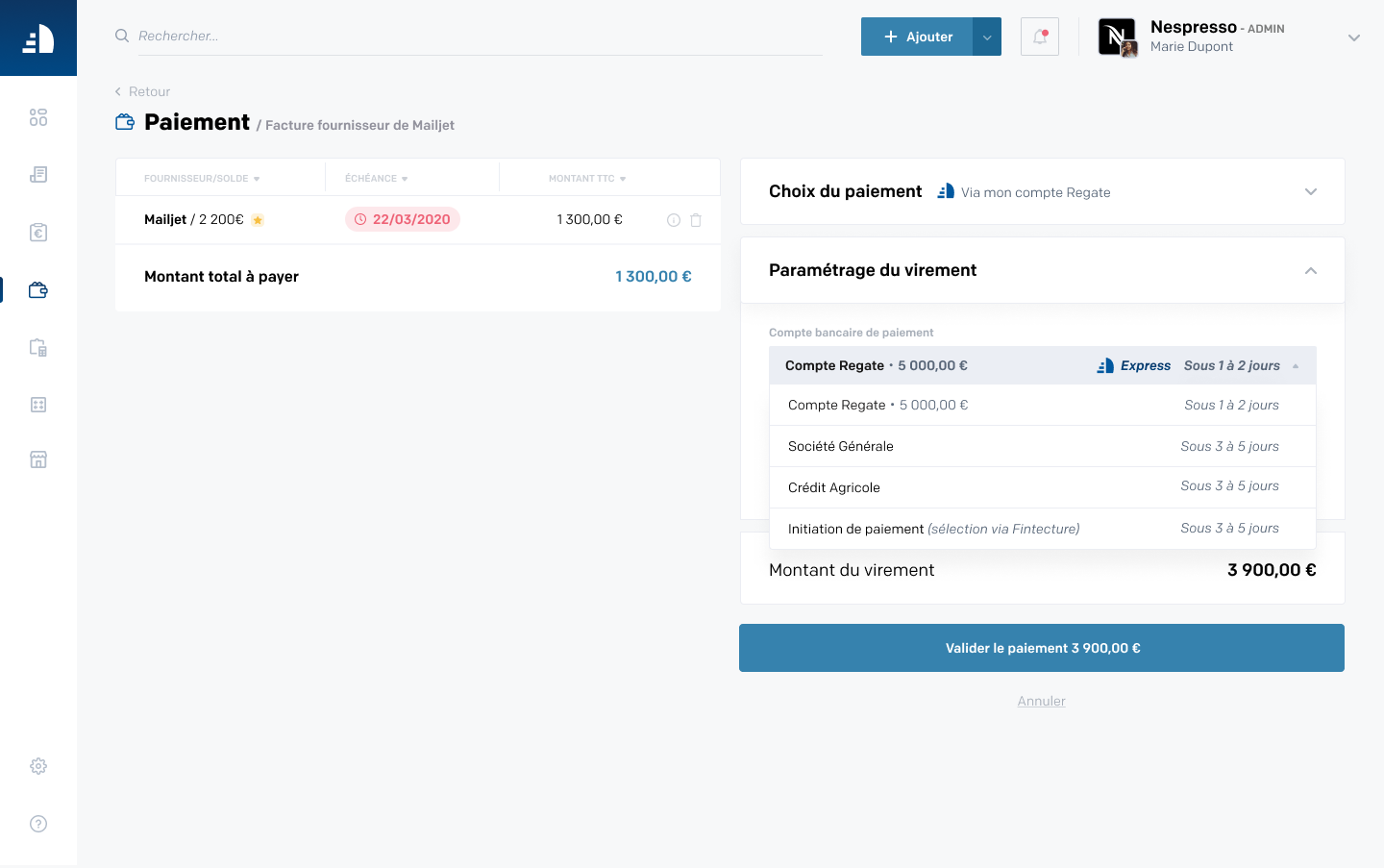Viewport: 1384px width, 868px height.
Task: Go back with the Retour link
Action: [x=142, y=91]
